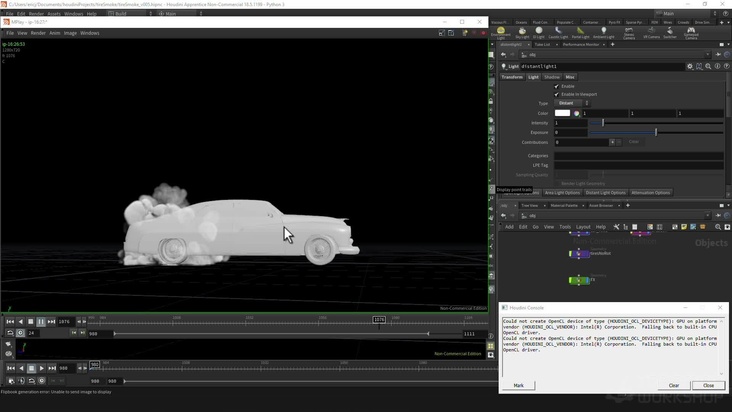
Task: Click the Stereo Camera shelf tool
Action: (x=629, y=32)
